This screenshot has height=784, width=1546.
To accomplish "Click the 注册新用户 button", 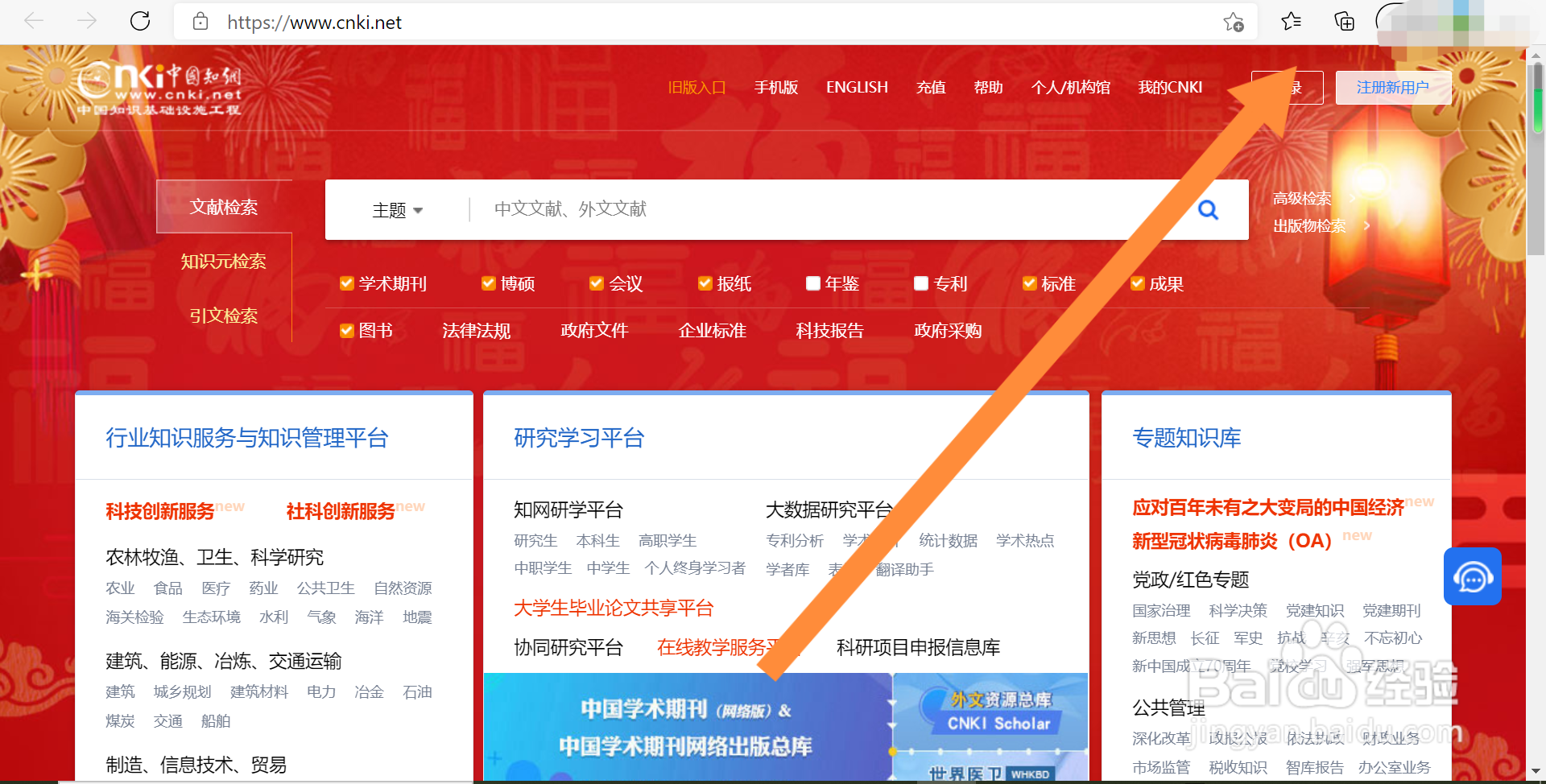I will (x=1393, y=87).
